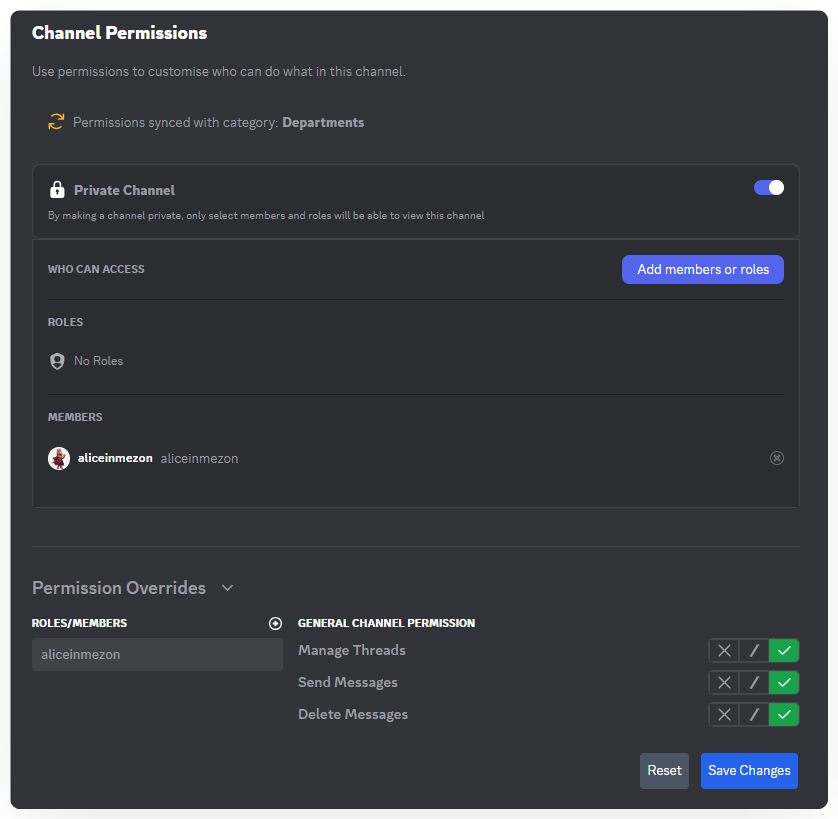Click the permissions sync icon
This screenshot has width=838, height=819.
(x=56, y=122)
